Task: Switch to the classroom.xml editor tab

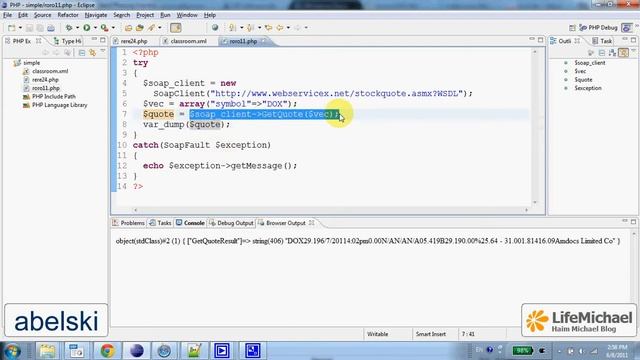Action: pos(188,41)
